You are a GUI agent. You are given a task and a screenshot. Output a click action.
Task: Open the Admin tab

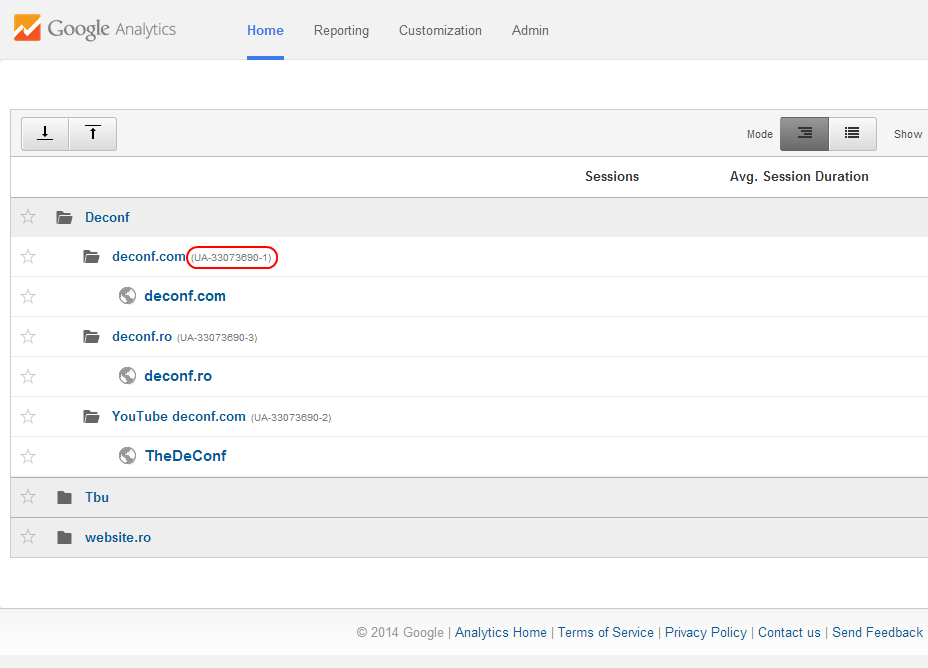pos(530,30)
